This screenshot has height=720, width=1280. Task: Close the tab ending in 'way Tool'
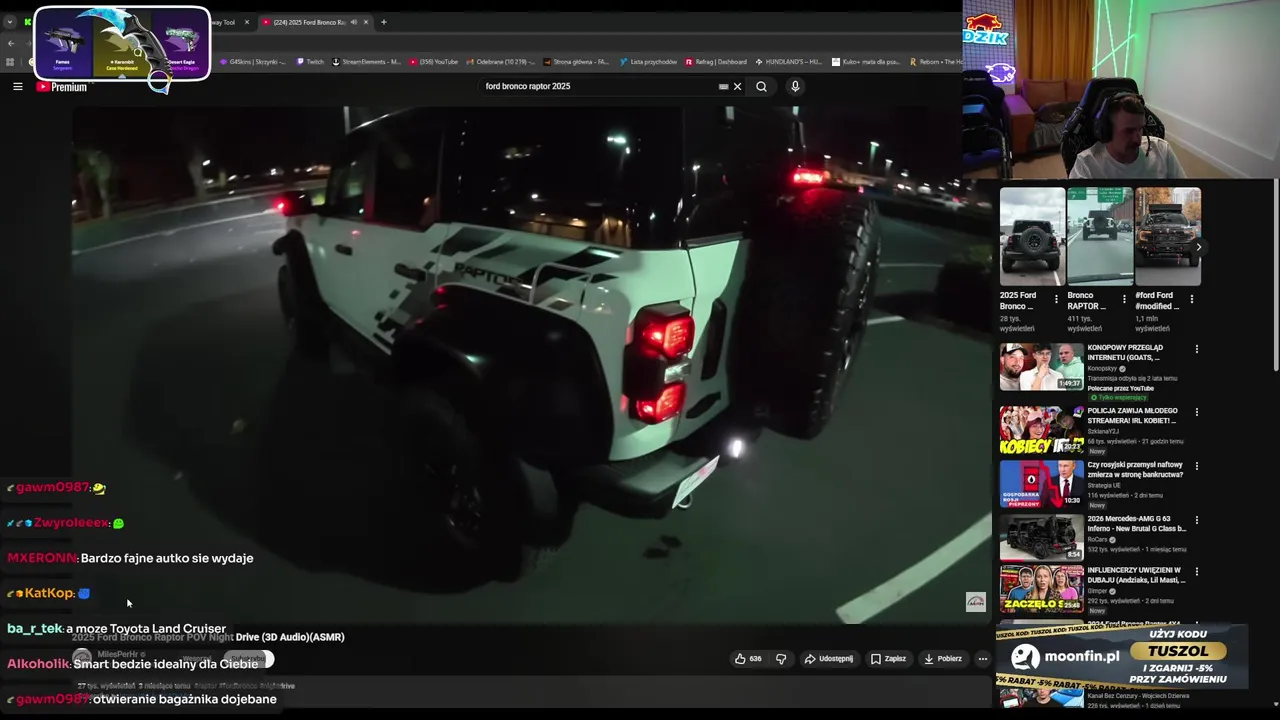(247, 22)
